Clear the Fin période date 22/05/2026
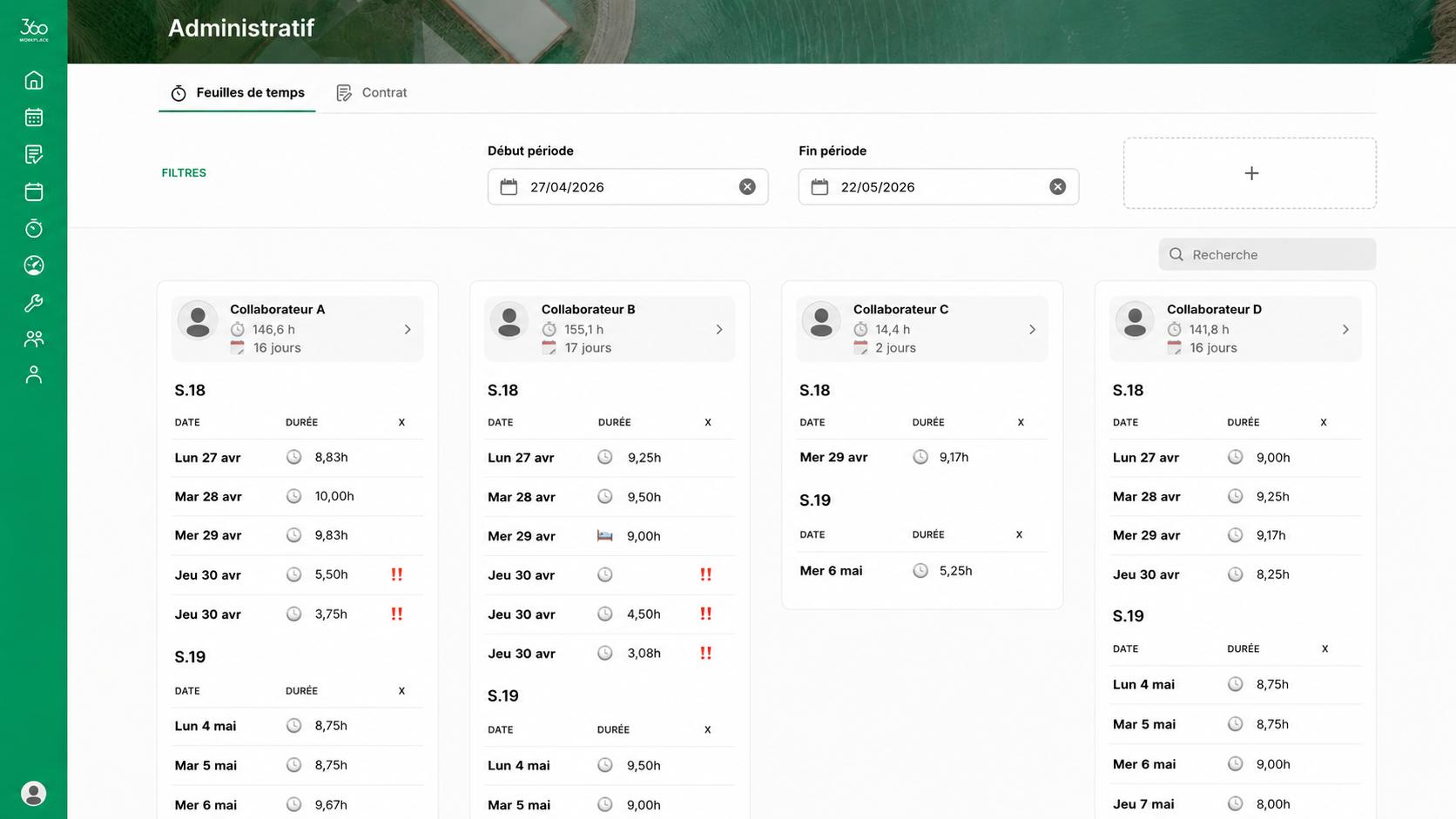 point(1057,187)
